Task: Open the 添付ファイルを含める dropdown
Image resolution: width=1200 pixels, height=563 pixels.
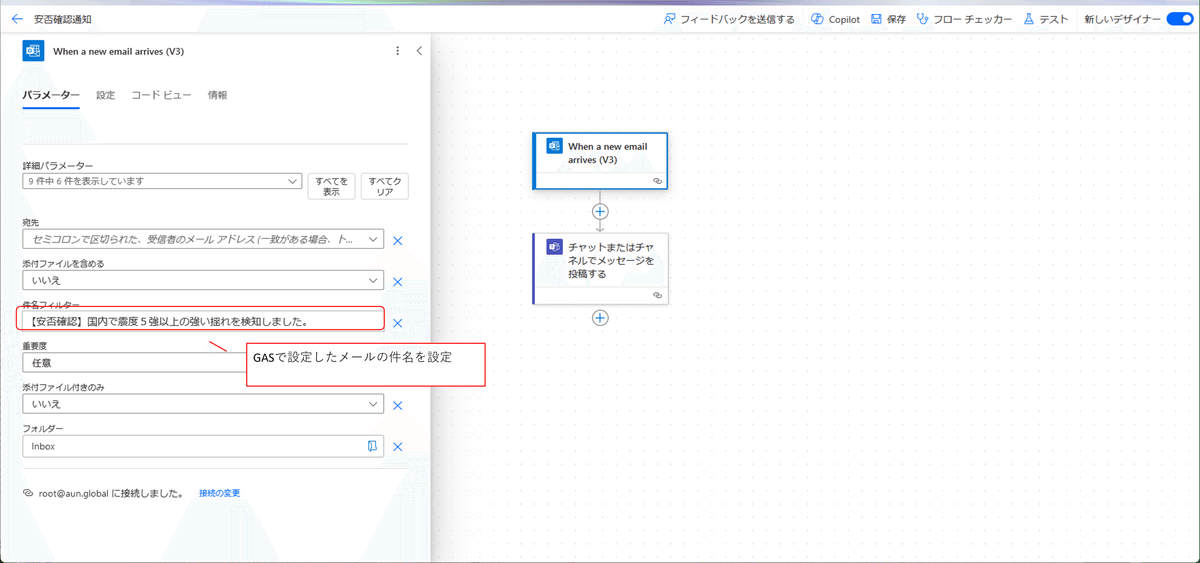Action: coord(203,281)
